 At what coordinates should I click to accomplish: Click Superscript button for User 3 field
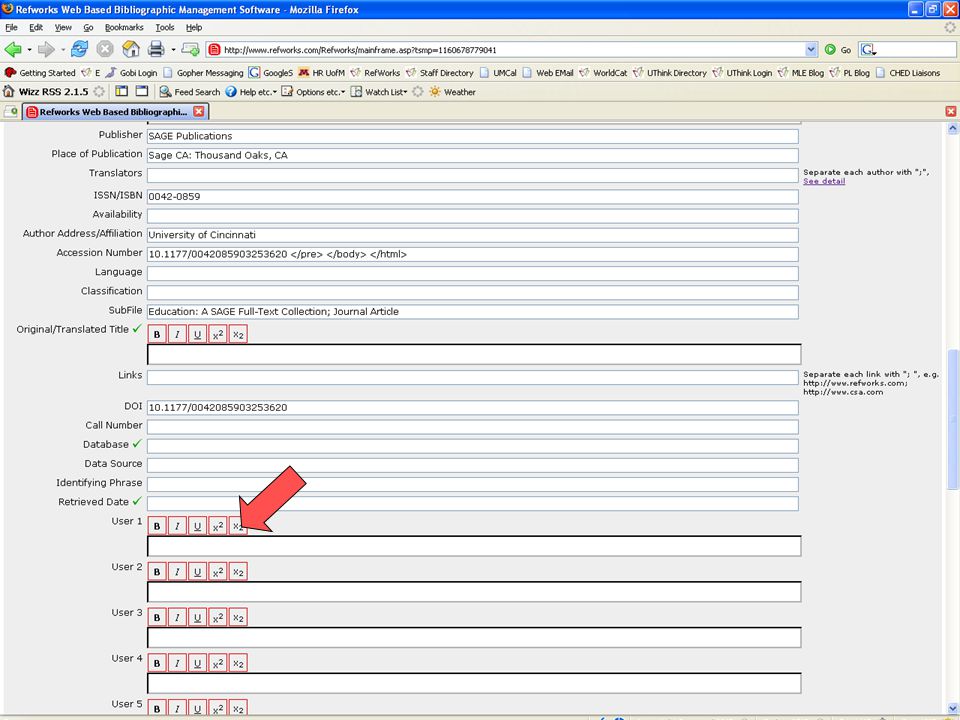(x=217, y=618)
